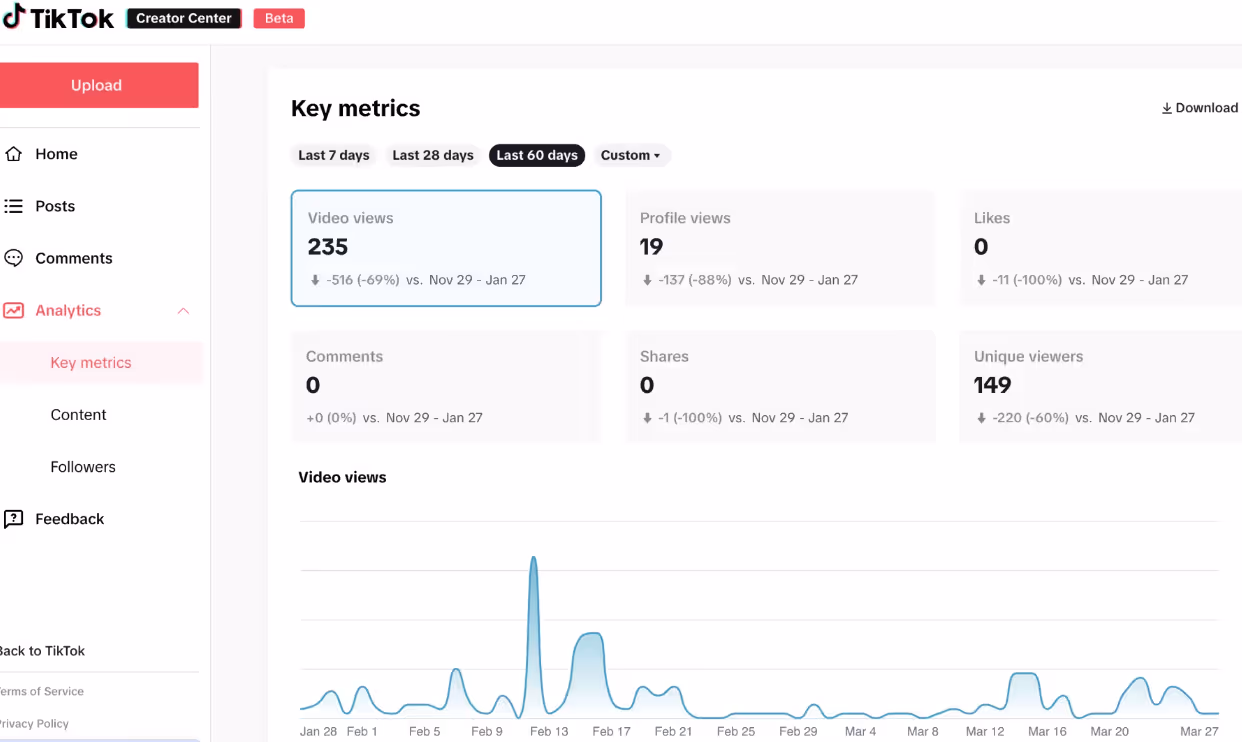1242x742 pixels.
Task: Click the Mar 12 axis label
Action: click(985, 731)
